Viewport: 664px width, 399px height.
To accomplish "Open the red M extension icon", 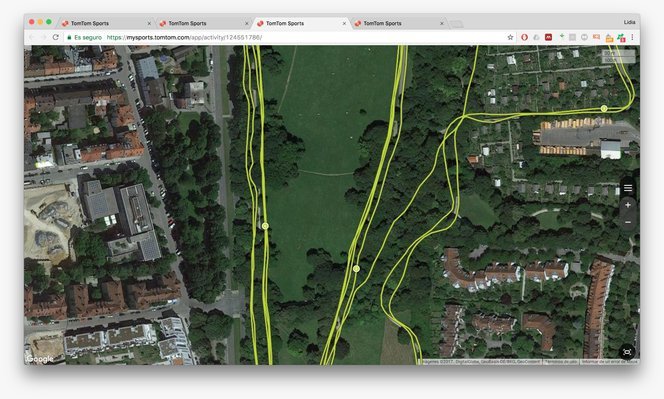I will pyautogui.click(x=548, y=37).
